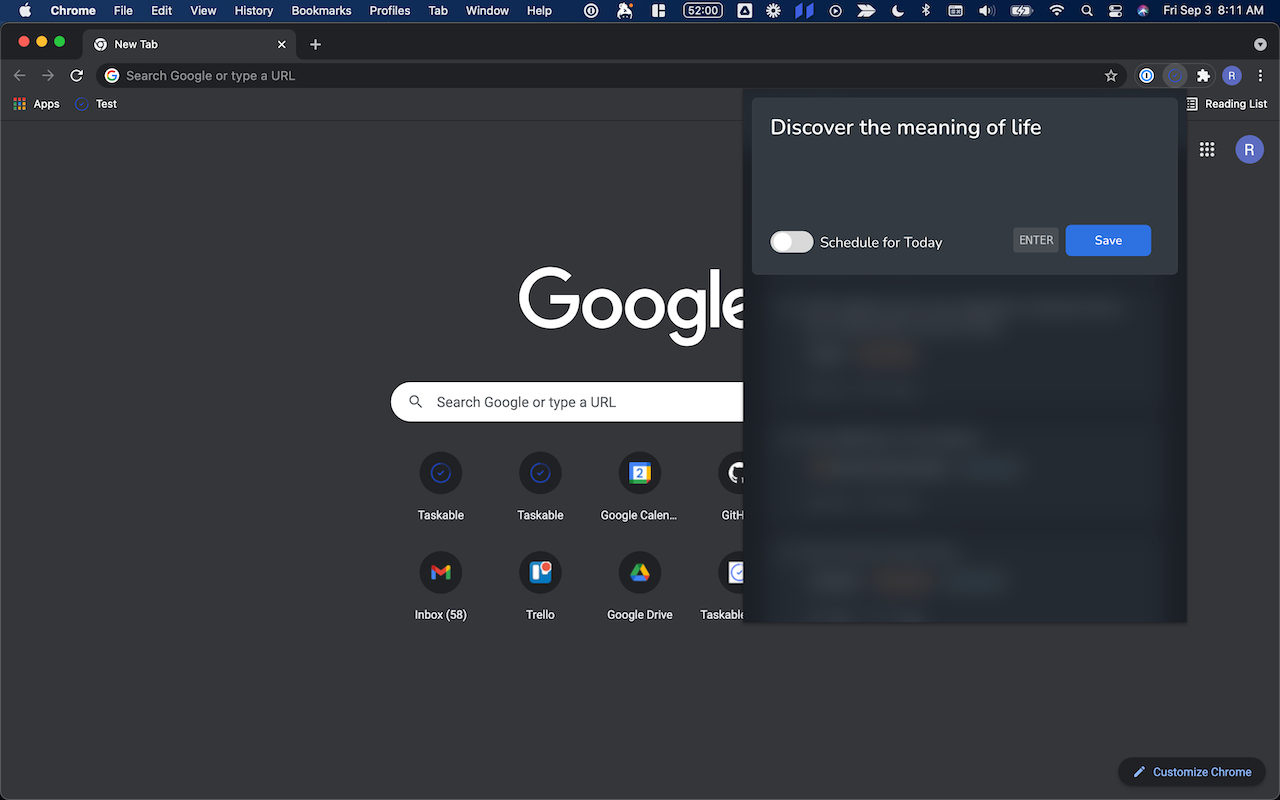Bookmark the page with the star icon
Image resolution: width=1280 pixels, height=800 pixels.
(1111, 75)
